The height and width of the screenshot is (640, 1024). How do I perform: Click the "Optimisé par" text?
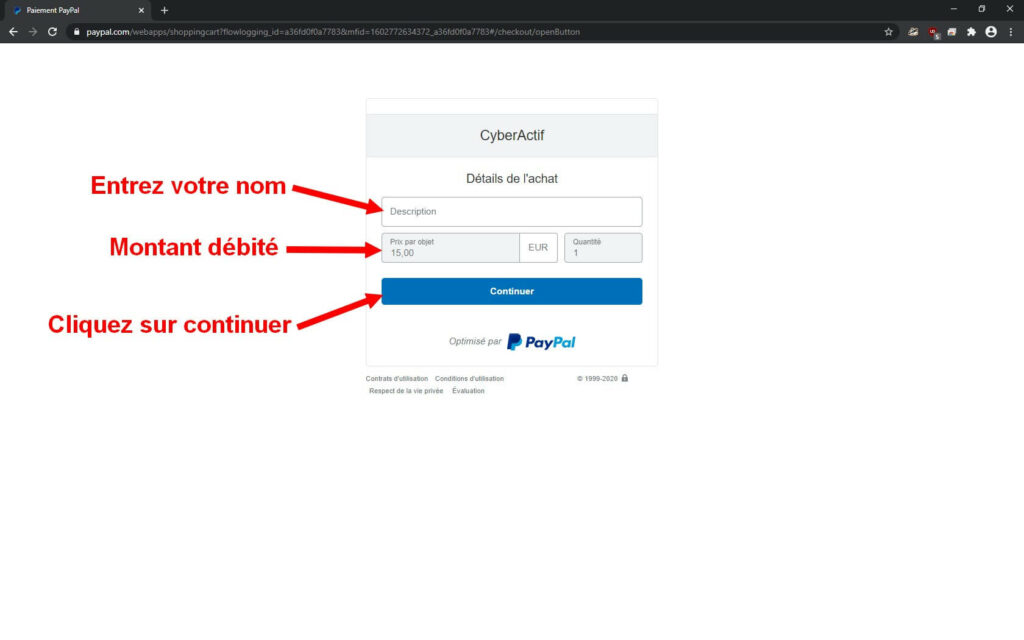(x=475, y=341)
